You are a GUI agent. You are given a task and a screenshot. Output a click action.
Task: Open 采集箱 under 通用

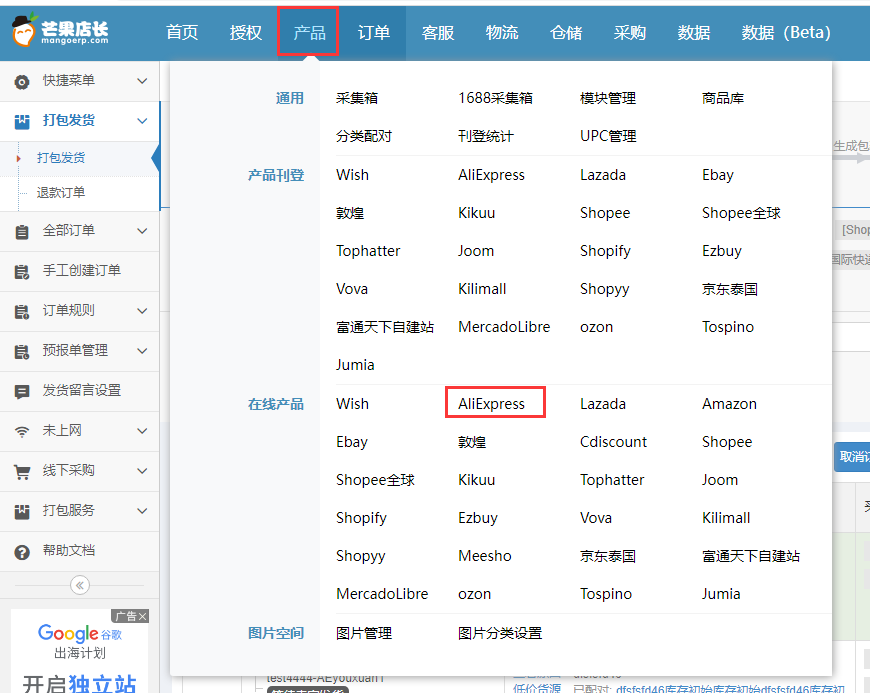tap(357, 98)
